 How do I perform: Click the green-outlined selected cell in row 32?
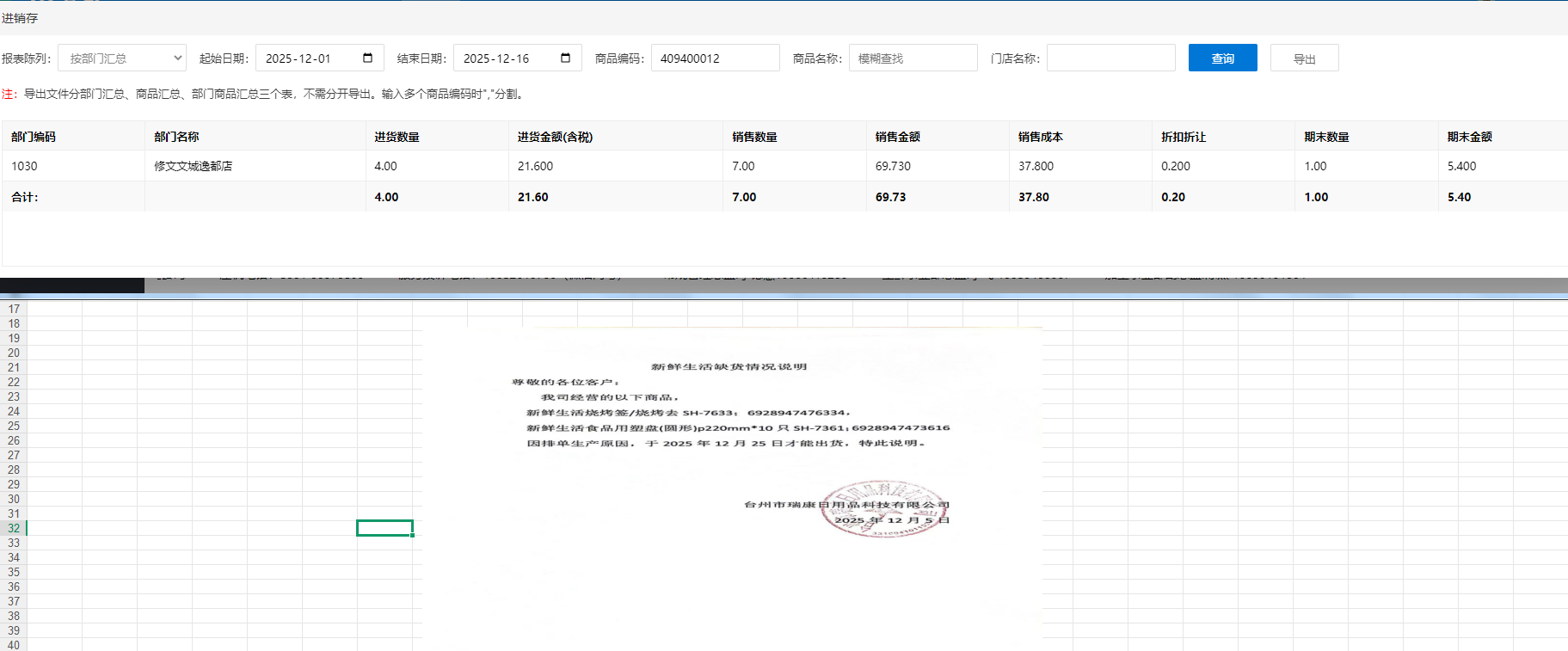(384, 528)
